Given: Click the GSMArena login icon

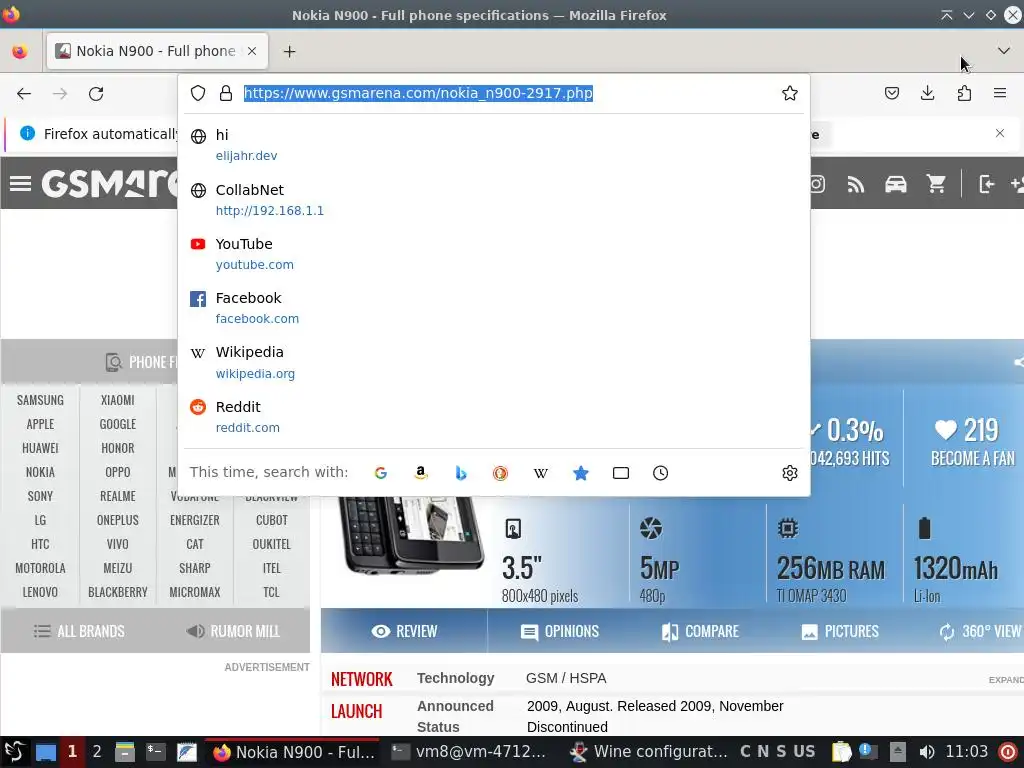Looking at the screenshot, I should (987, 185).
